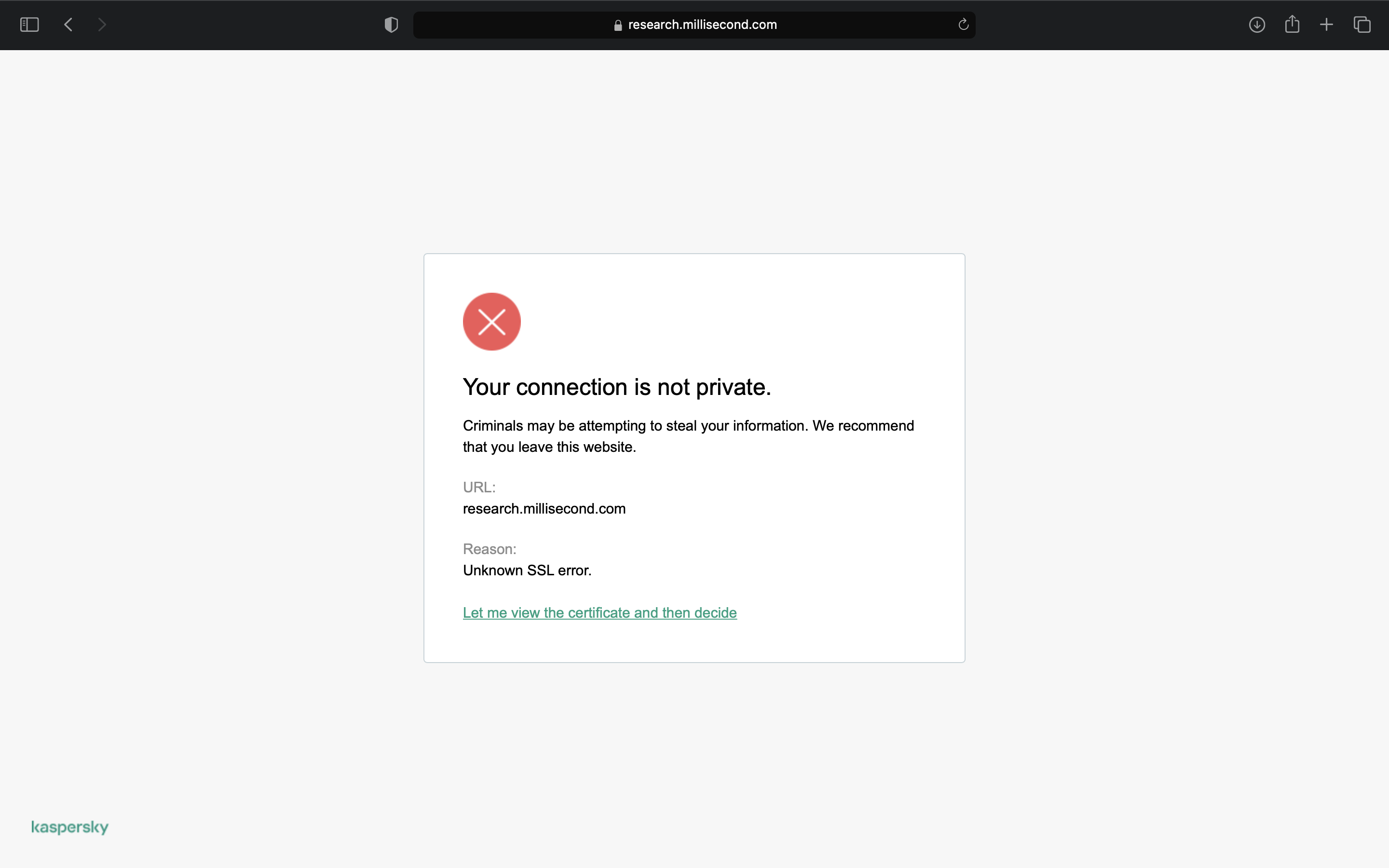Open a new tab with plus icon
Image resolution: width=1389 pixels, height=868 pixels.
(x=1326, y=25)
